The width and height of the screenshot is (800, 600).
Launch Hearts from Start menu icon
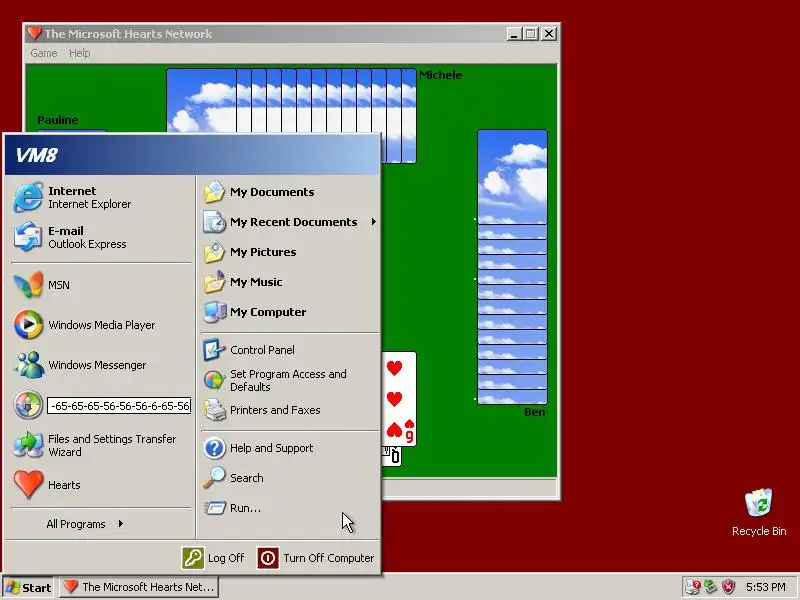coord(28,484)
